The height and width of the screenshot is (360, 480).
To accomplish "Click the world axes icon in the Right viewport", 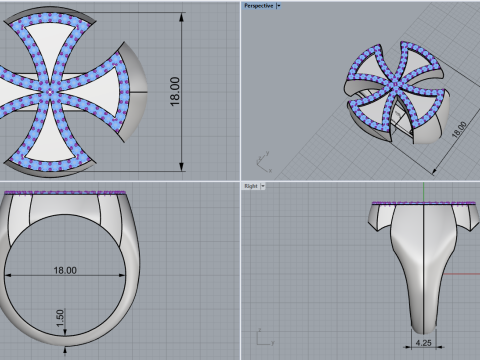I will click(265, 337).
